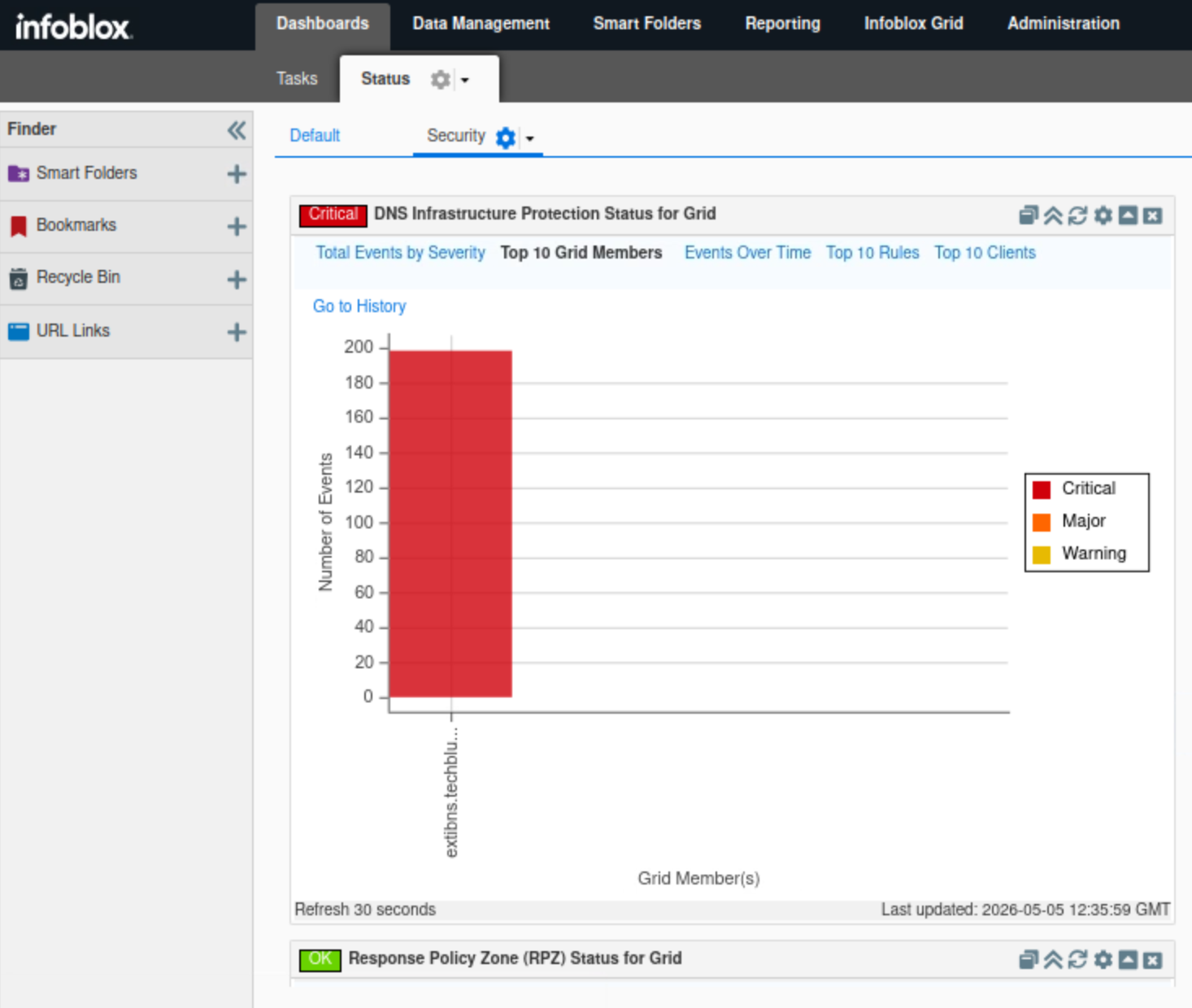The image size is (1192, 1008).
Task: Open the Security dashboard dropdown arrow
Action: click(530, 139)
